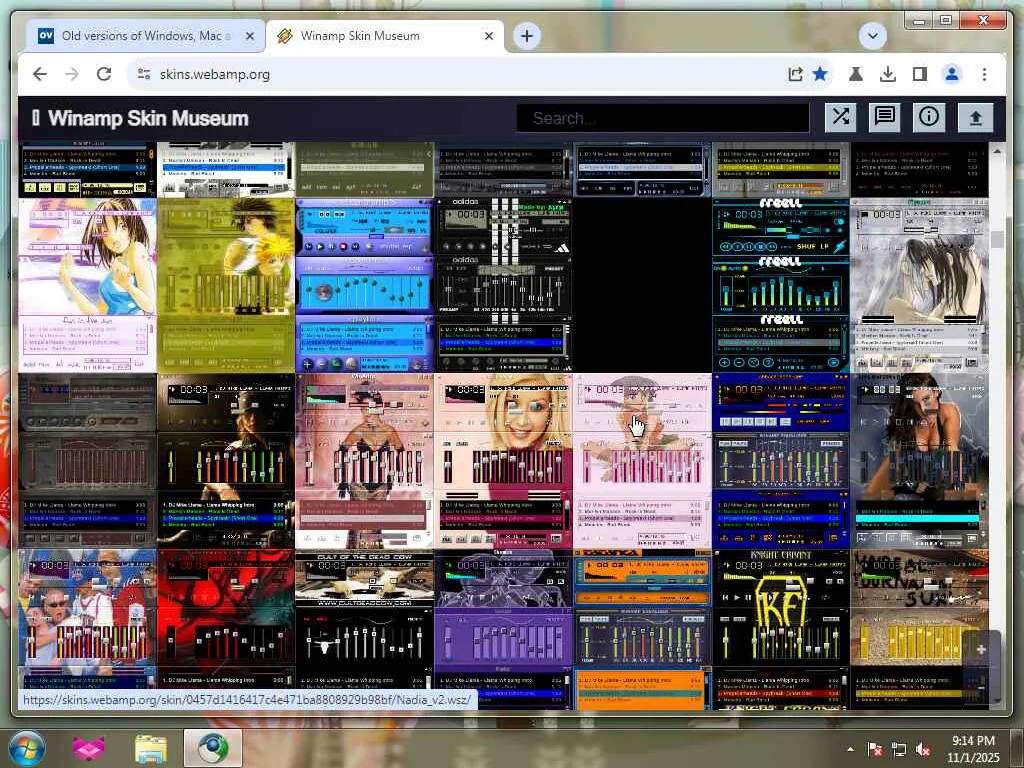The height and width of the screenshot is (768, 1024).
Task: Open the anime girl in blue top skin
Action: point(87,285)
